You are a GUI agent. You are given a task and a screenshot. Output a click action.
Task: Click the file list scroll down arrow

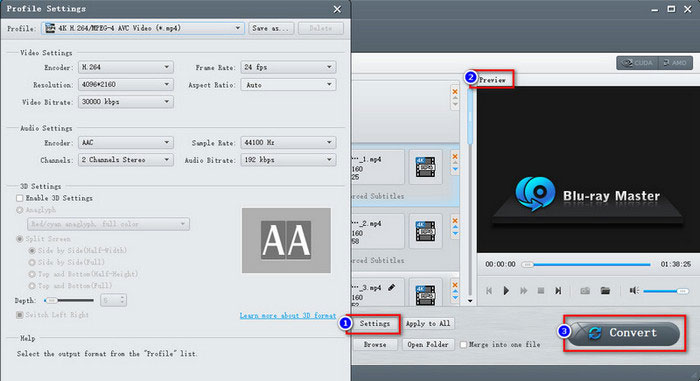pyautogui.click(x=470, y=301)
